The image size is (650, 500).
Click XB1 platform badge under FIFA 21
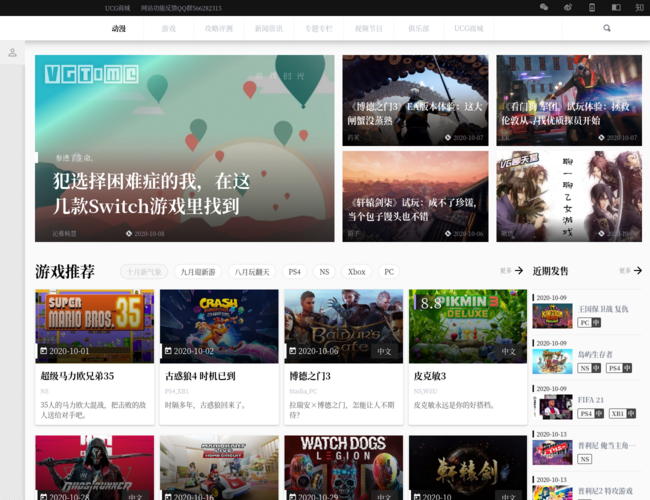click(x=622, y=414)
